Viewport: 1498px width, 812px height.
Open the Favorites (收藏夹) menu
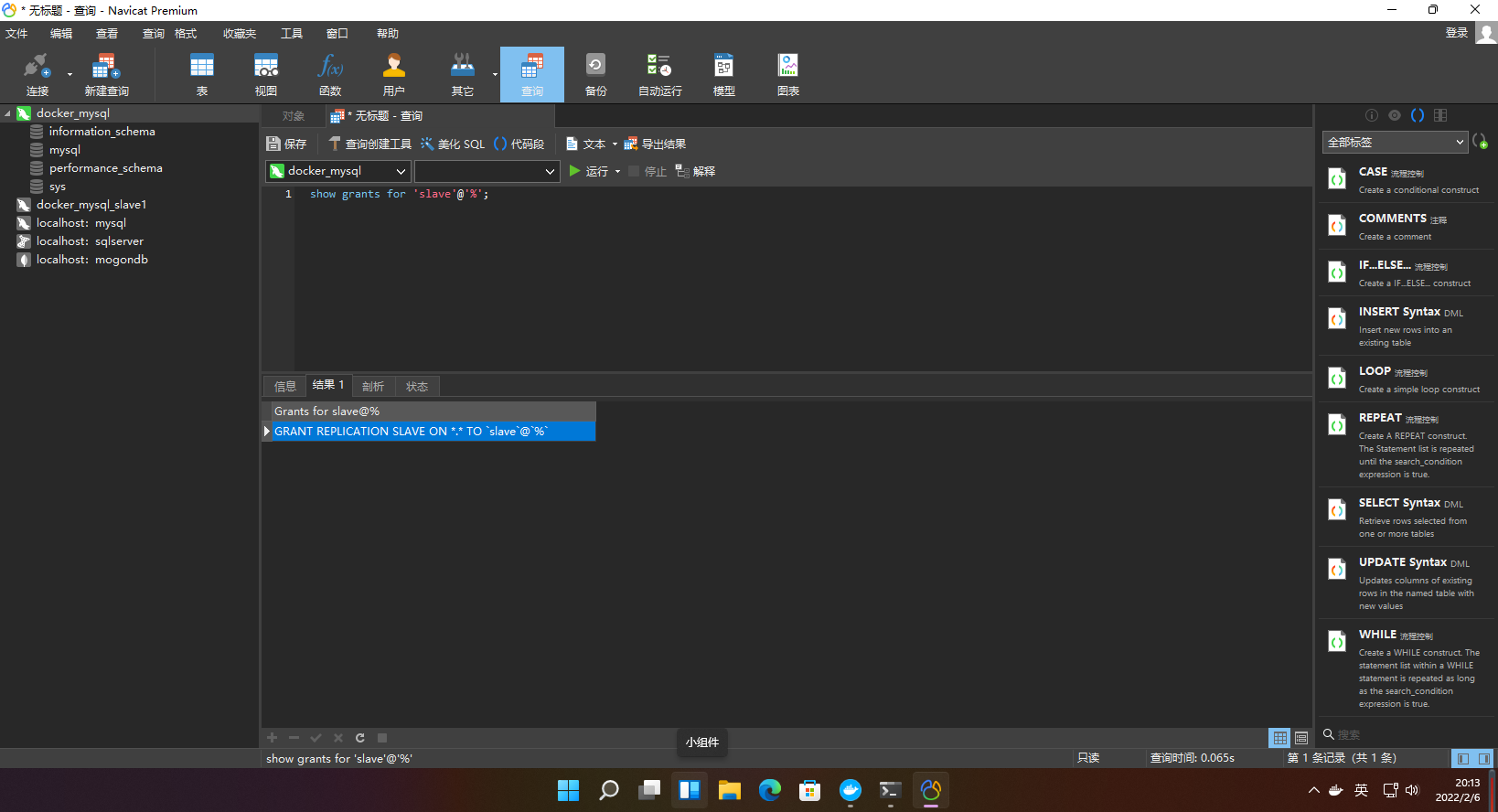(x=240, y=34)
